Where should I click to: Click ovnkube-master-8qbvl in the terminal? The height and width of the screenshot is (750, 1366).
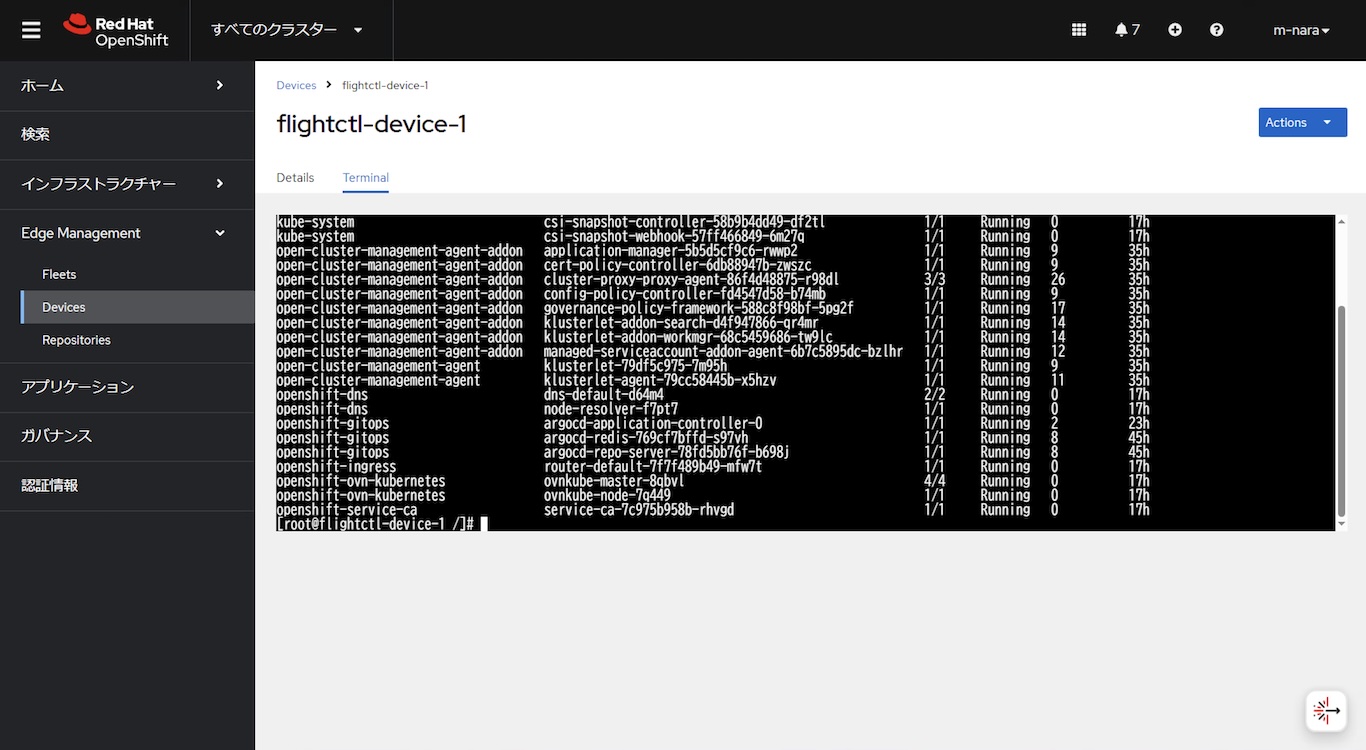(614, 481)
